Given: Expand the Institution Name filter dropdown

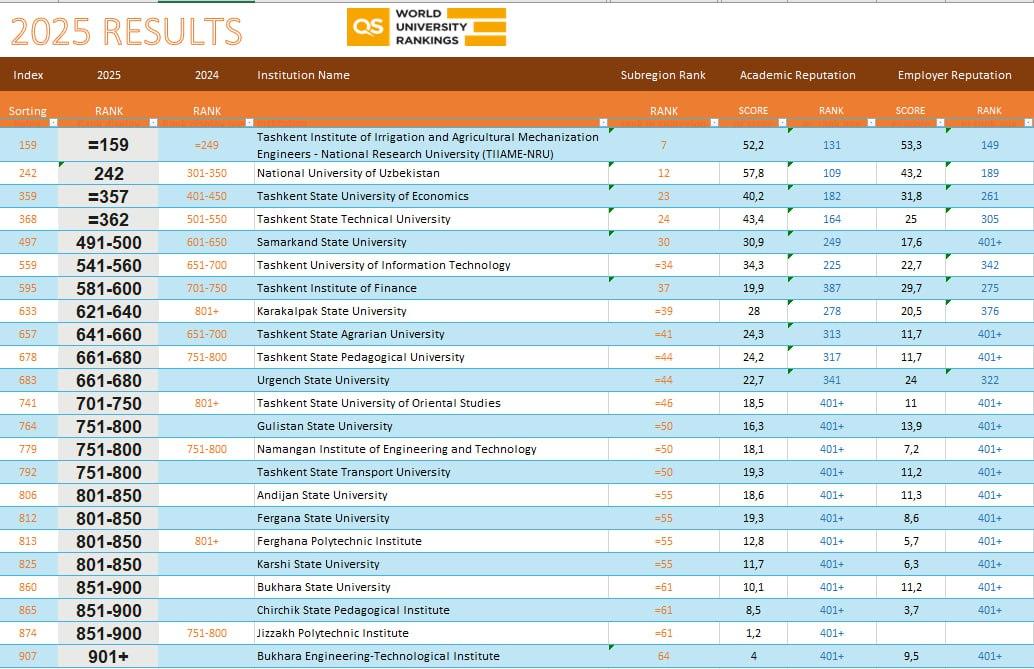Looking at the screenshot, I should pos(603,123).
